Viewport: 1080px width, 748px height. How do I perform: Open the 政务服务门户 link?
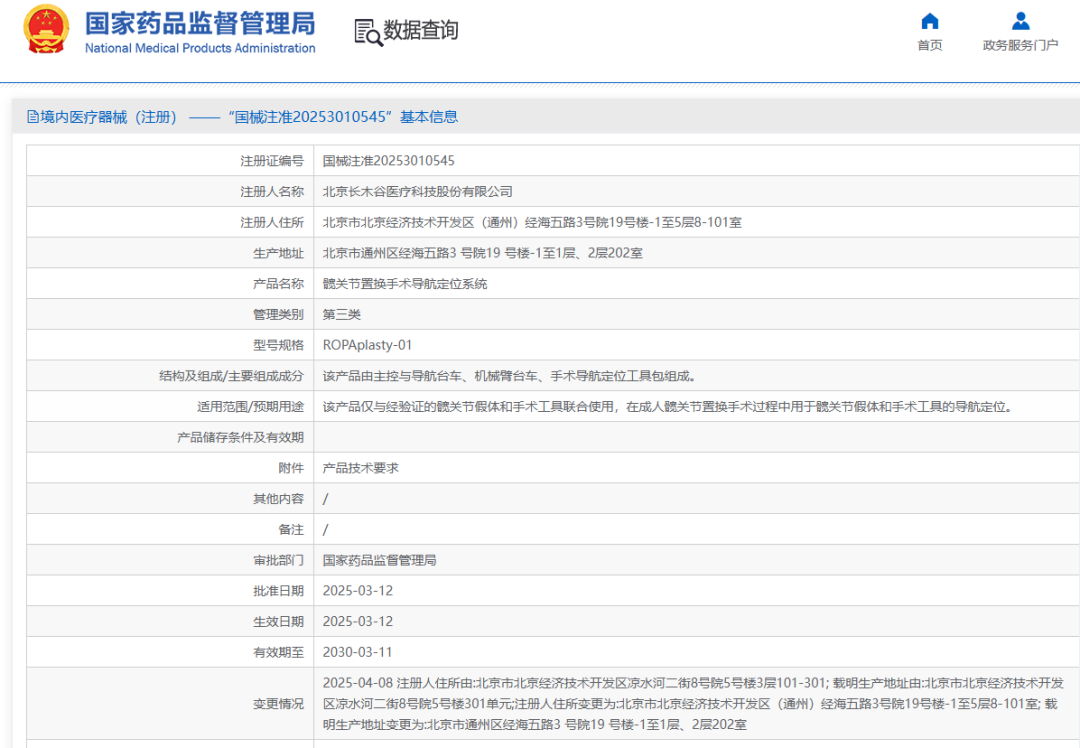[1020, 45]
